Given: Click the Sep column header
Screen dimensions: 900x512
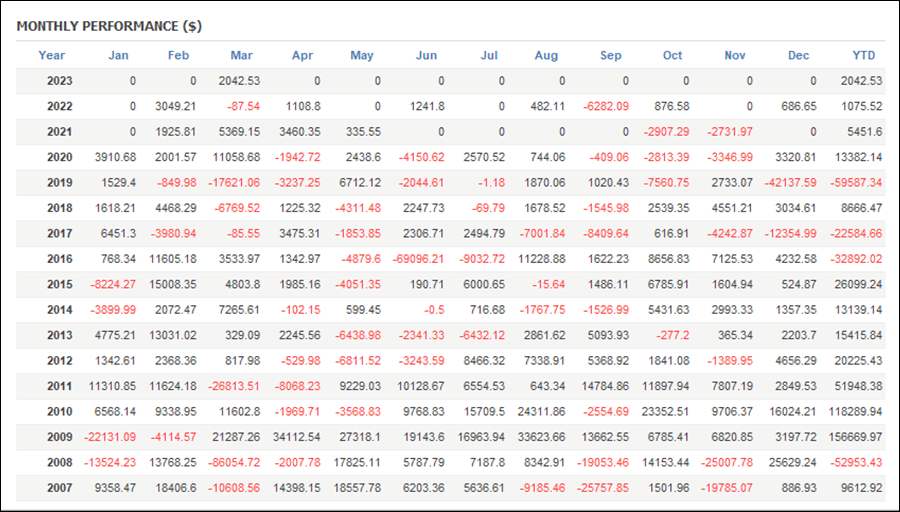Looking at the screenshot, I should click(x=611, y=56).
